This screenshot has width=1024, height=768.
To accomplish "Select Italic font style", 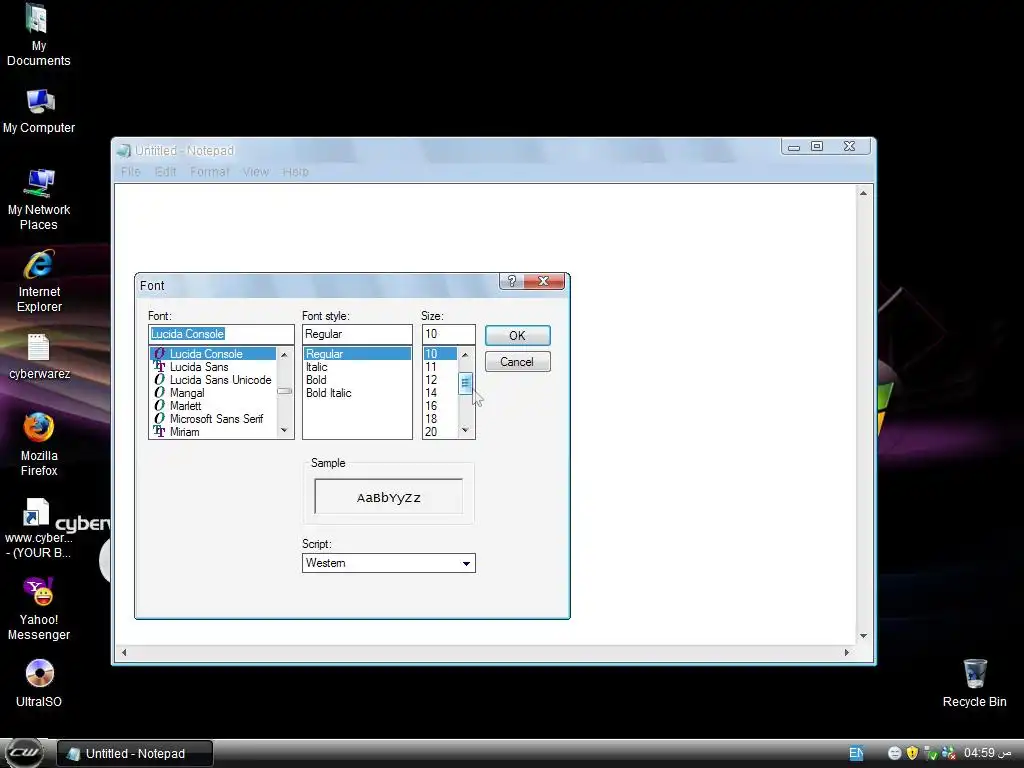I will (357, 366).
